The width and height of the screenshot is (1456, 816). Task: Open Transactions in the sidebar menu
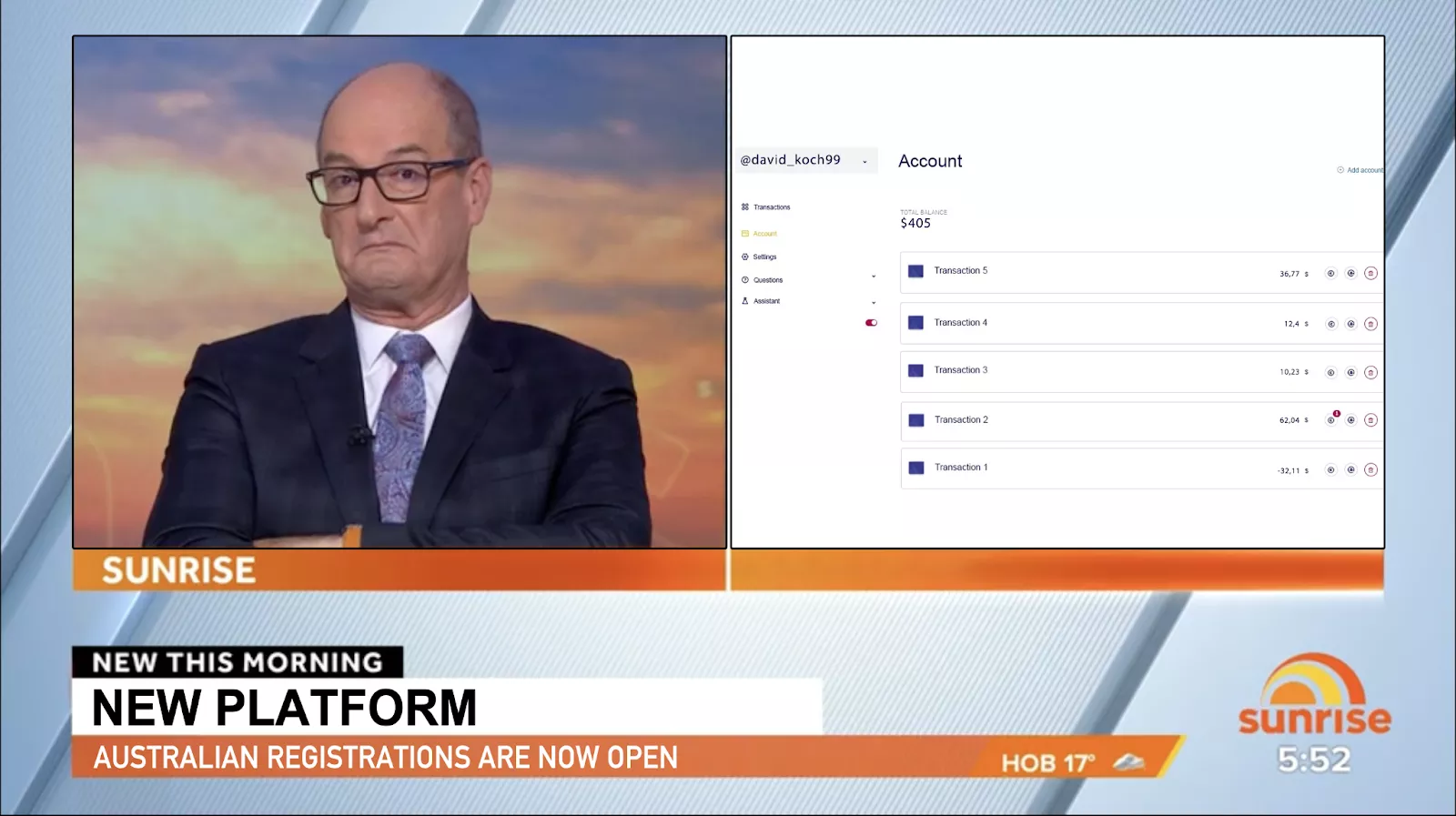pyautogui.click(x=771, y=207)
